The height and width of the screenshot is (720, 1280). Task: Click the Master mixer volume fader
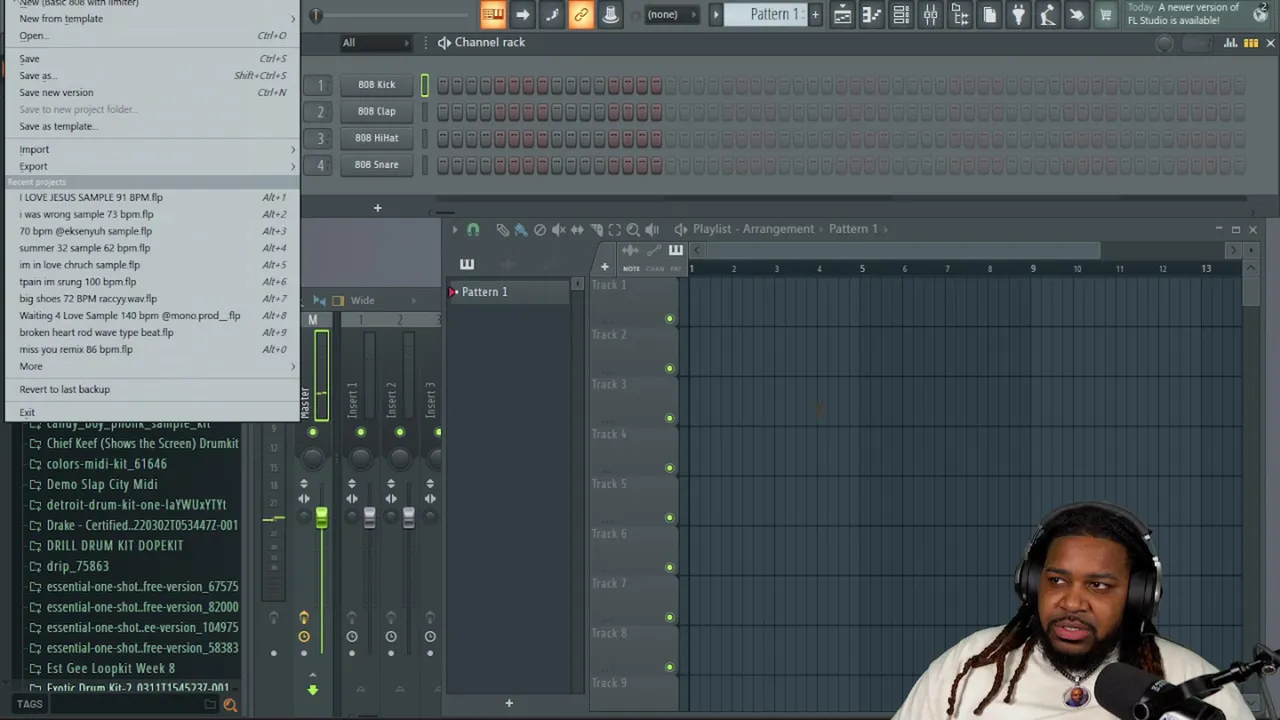tap(321, 518)
